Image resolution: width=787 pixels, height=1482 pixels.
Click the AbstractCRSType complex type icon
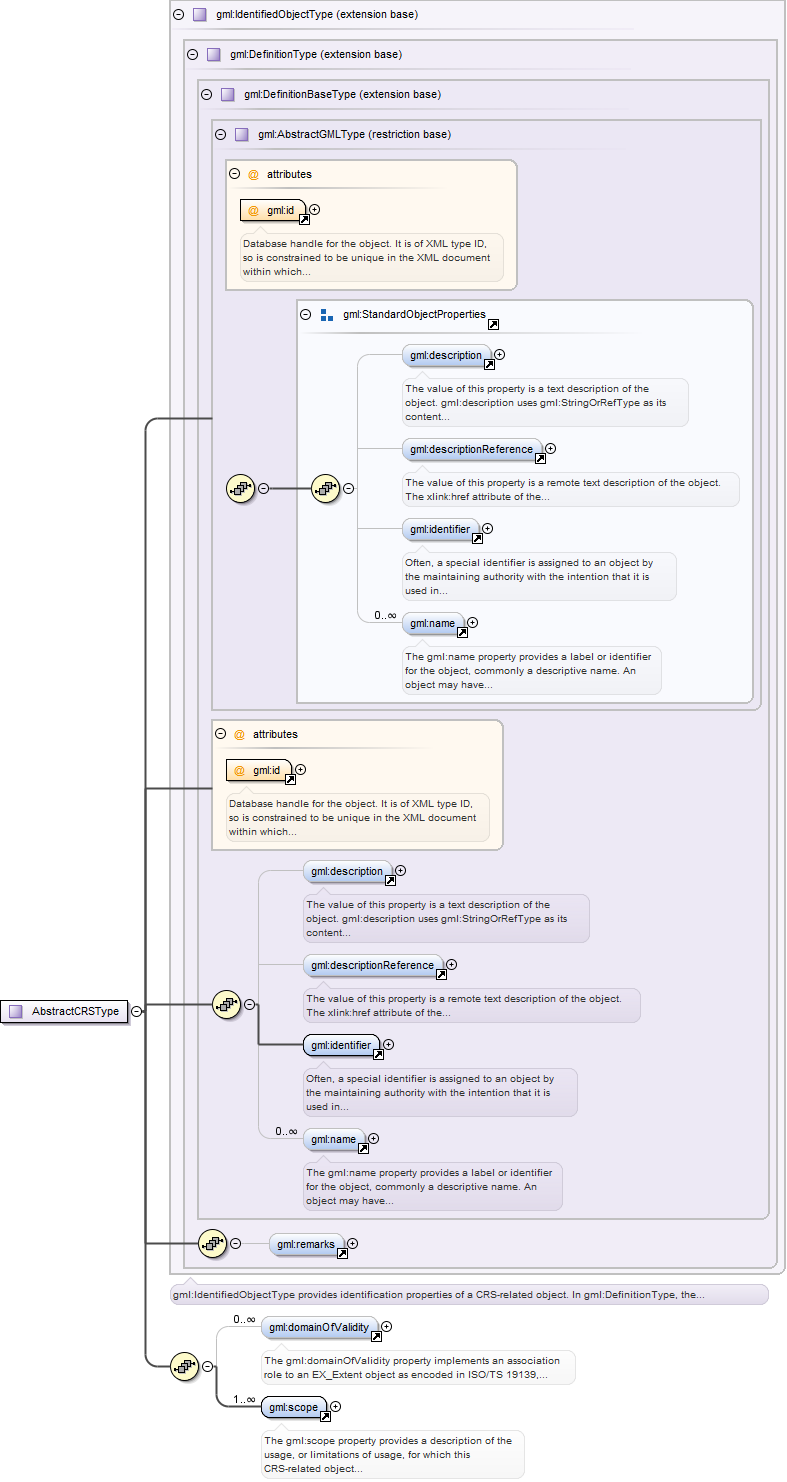(x=15, y=1011)
